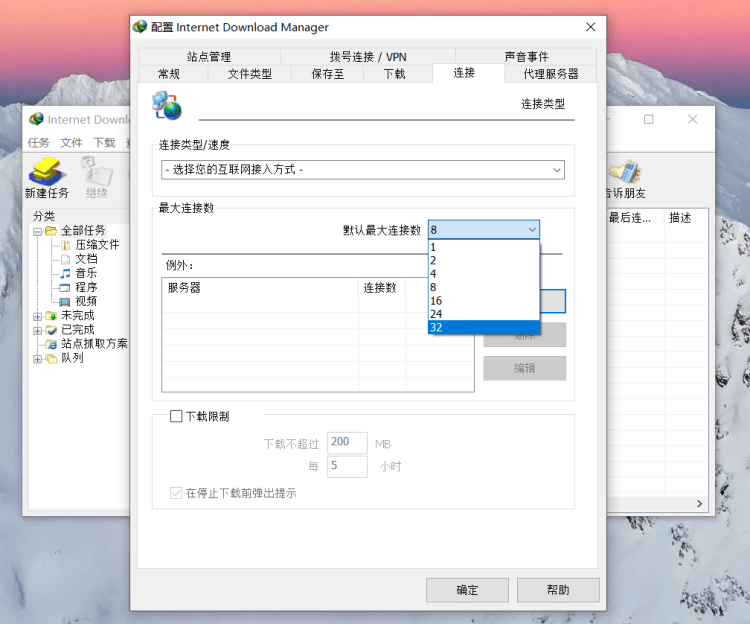Maximize the main IDM window

click(x=649, y=119)
